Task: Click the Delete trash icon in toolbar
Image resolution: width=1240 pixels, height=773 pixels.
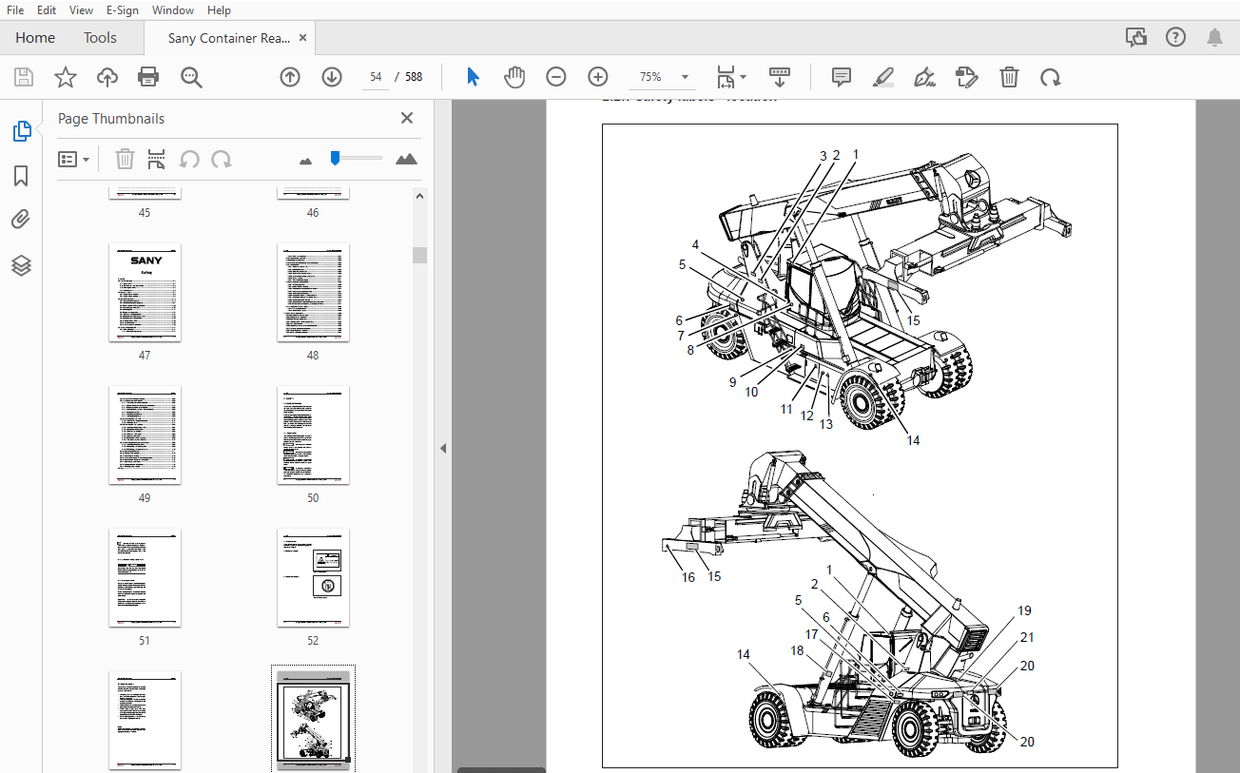Action: [1010, 77]
